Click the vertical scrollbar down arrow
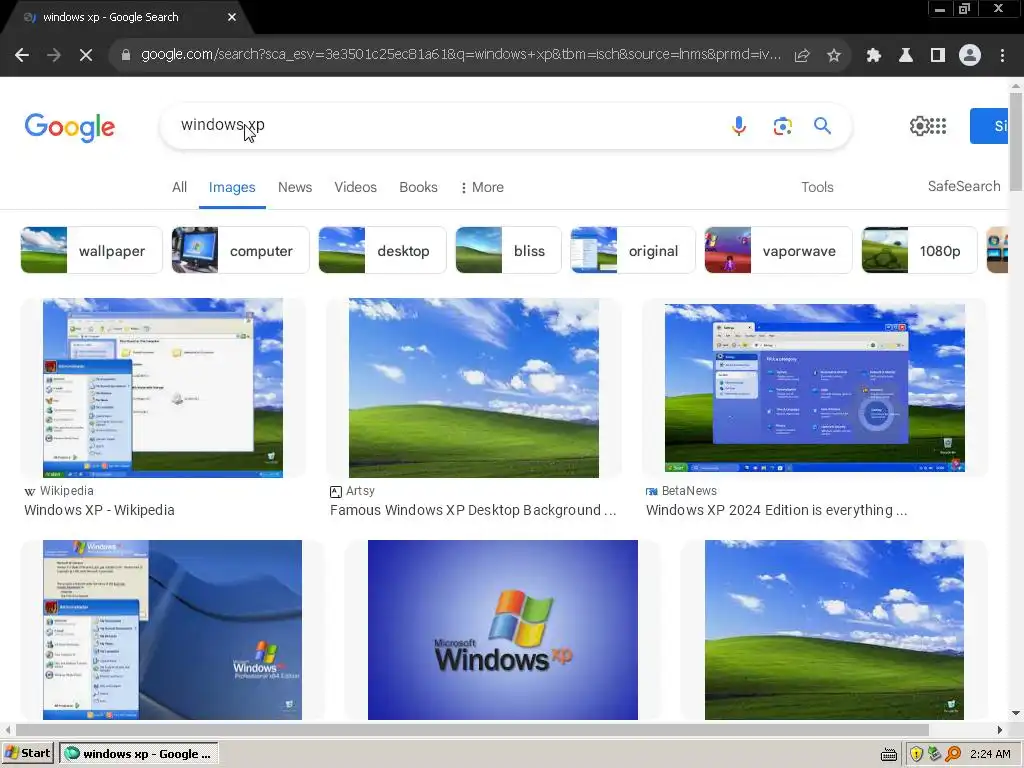Viewport: 1024px width, 768px height. coord(1016,713)
